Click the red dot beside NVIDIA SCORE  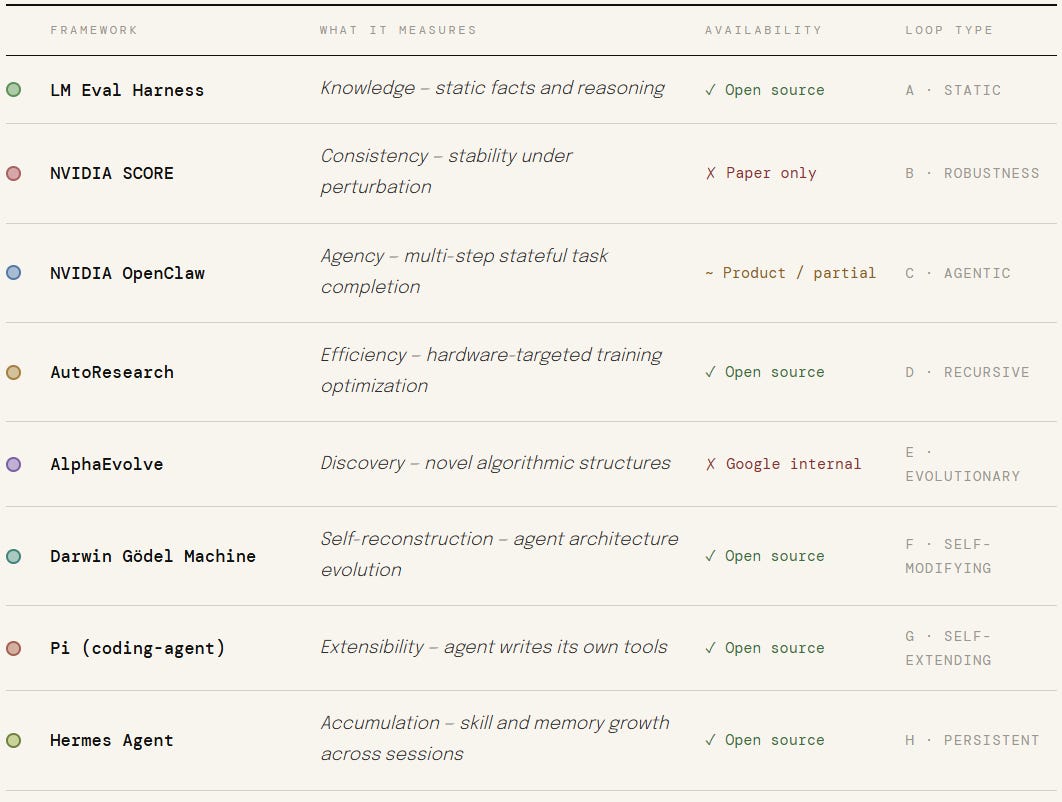pyautogui.click(x=14, y=173)
